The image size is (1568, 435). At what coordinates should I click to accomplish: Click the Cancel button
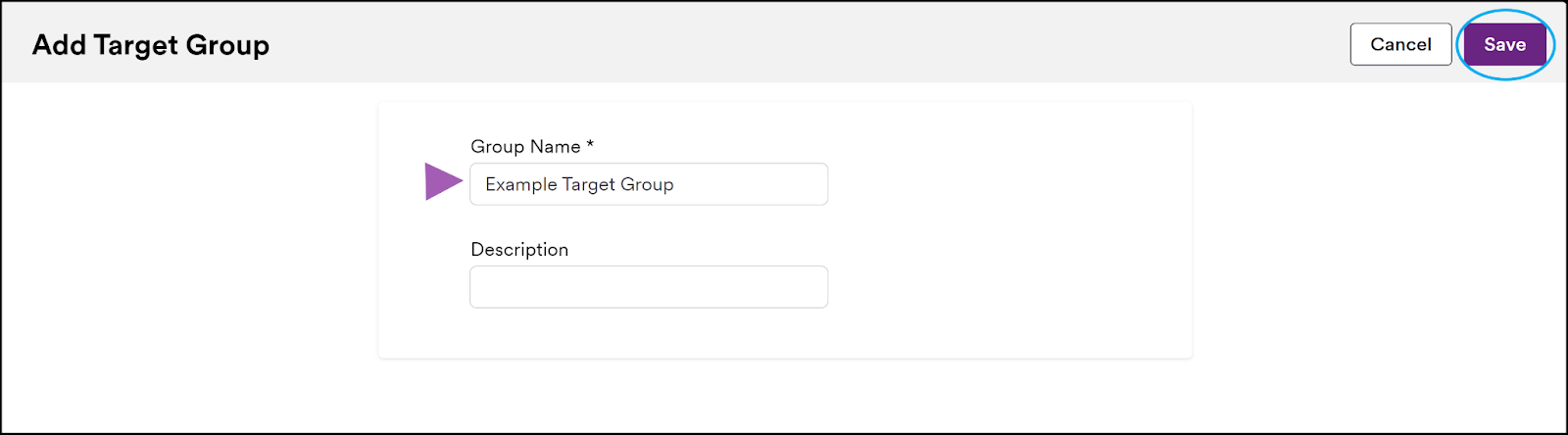[x=1400, y=44]
